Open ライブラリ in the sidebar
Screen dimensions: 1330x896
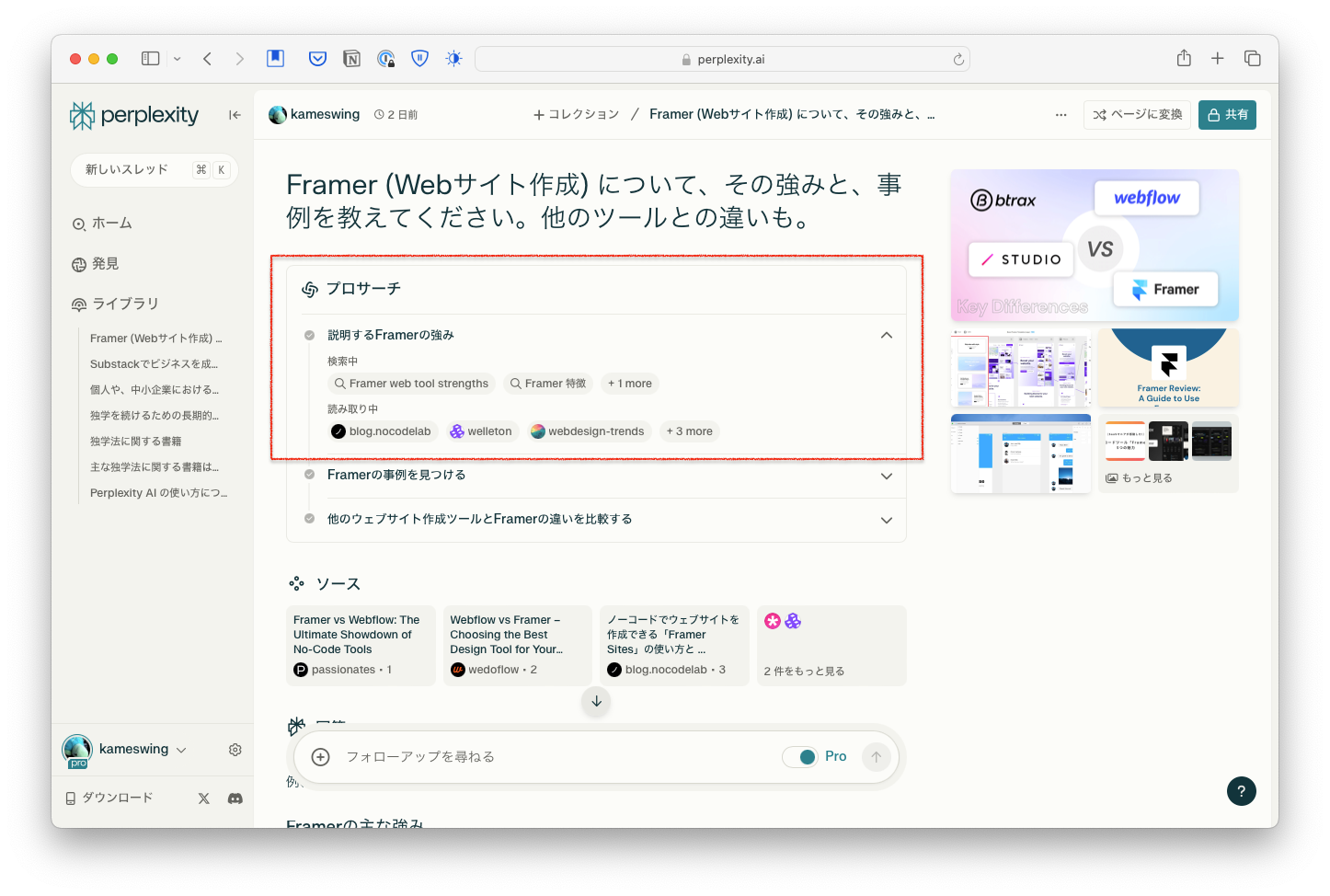pos(115,304)
